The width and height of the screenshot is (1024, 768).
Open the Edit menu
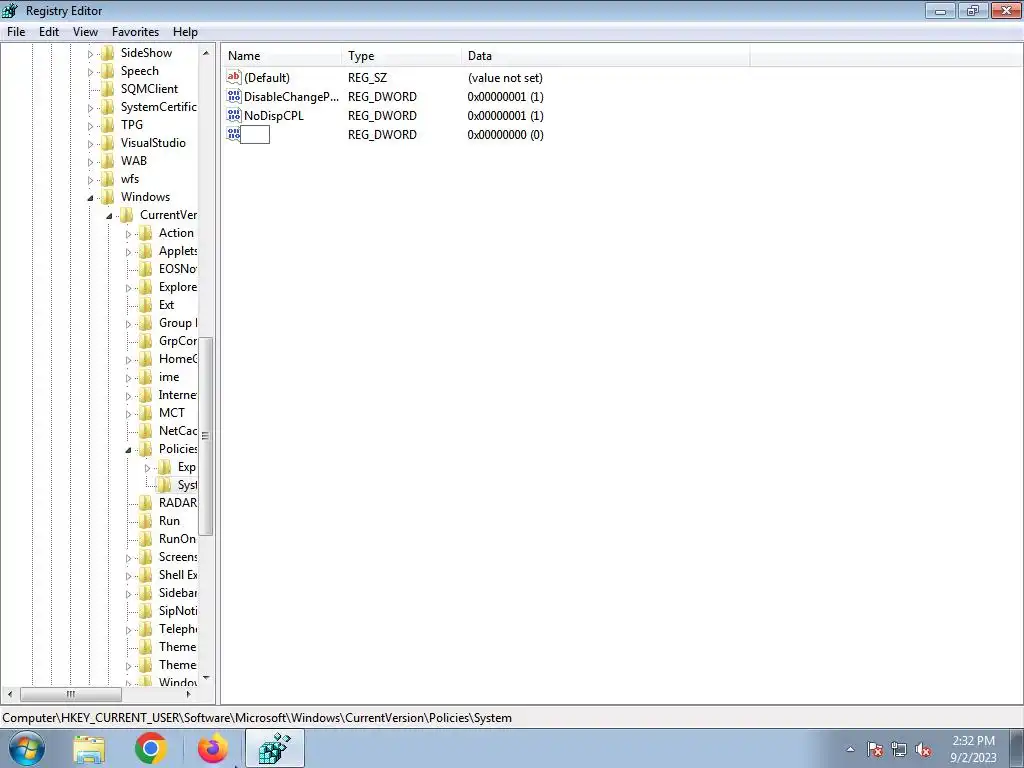[x=49, y=31]
